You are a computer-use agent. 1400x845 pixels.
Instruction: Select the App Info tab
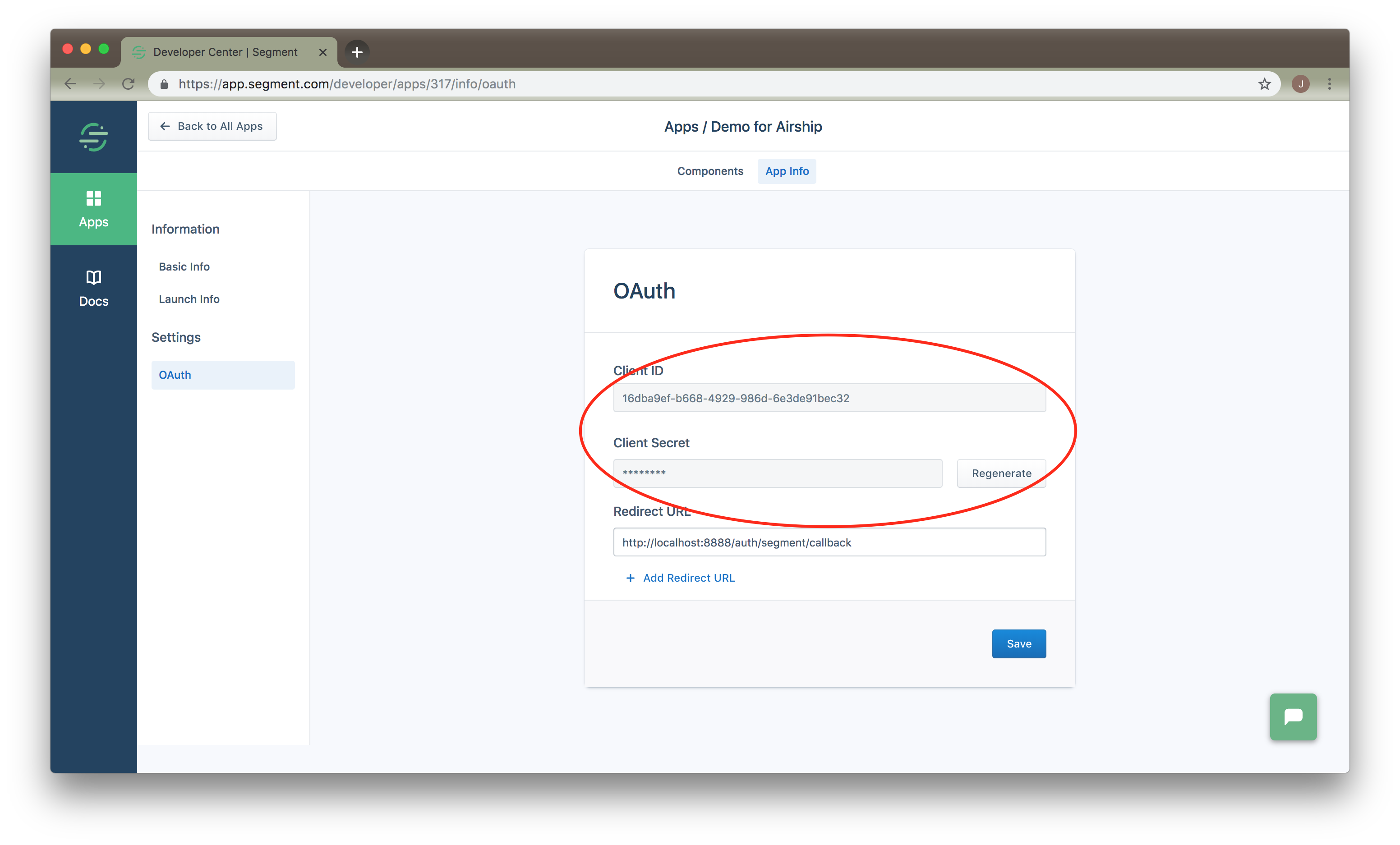pyautogui.click(x=786, y=171)
